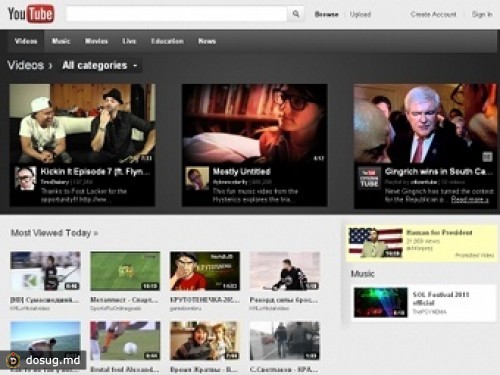Open Most Viewed Today link
The height and width of the screenshot is (375, 500).
tap(54, 233)
